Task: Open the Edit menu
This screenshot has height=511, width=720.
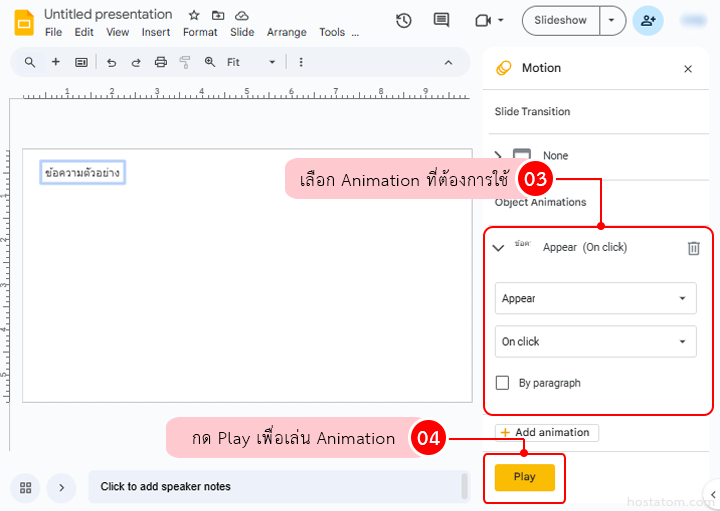Action: click(84, 32)
